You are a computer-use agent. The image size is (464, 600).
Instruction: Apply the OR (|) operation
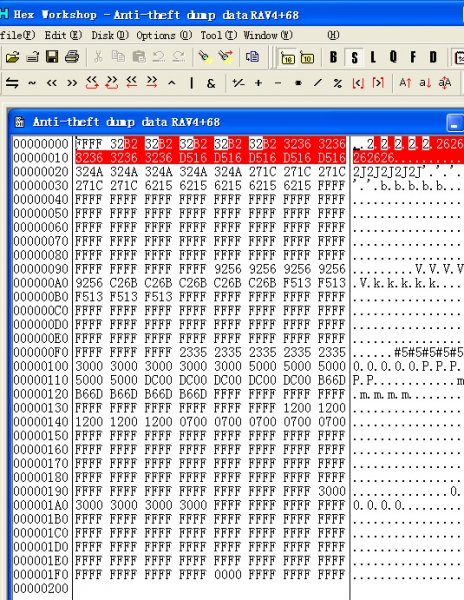click(x=191, y=83)
